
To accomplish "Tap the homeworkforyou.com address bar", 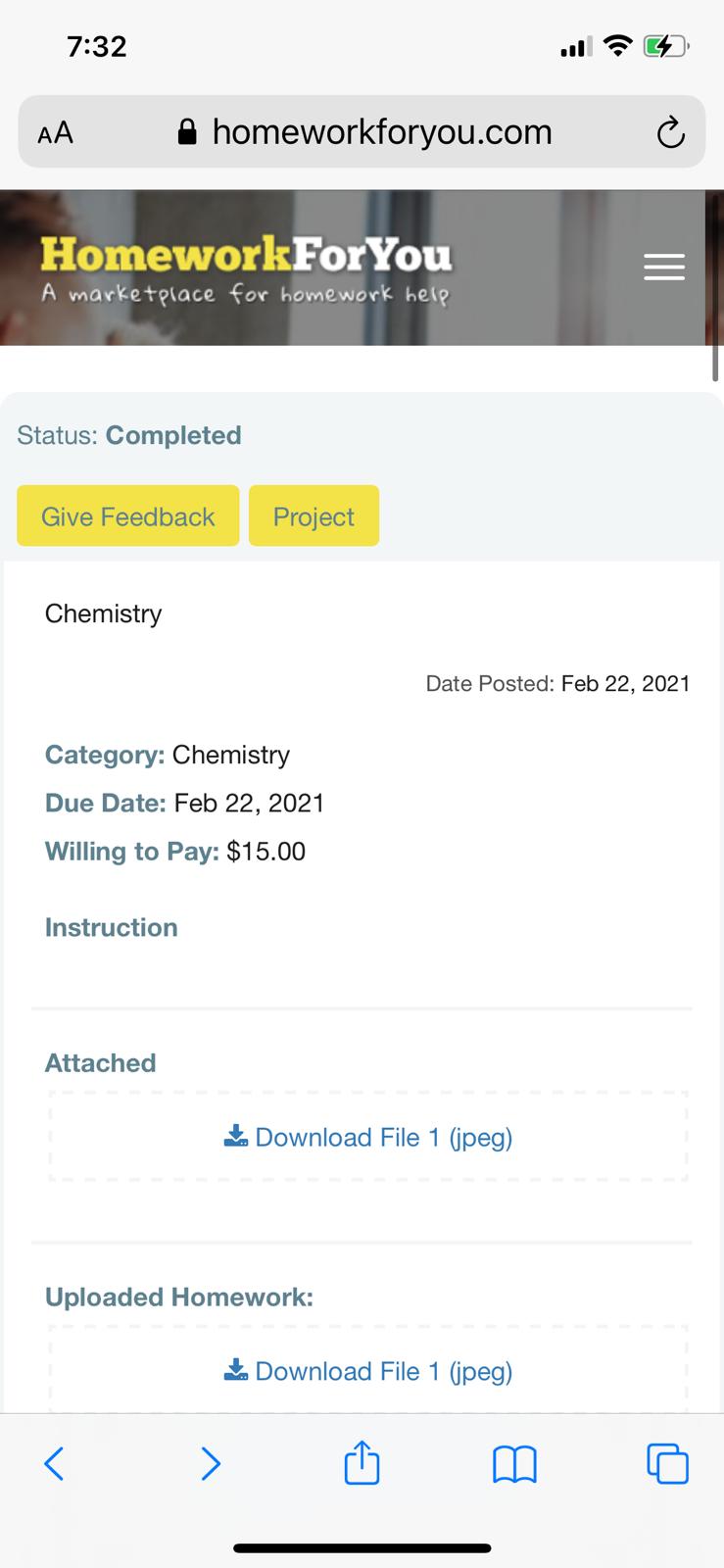I will 382,132.
